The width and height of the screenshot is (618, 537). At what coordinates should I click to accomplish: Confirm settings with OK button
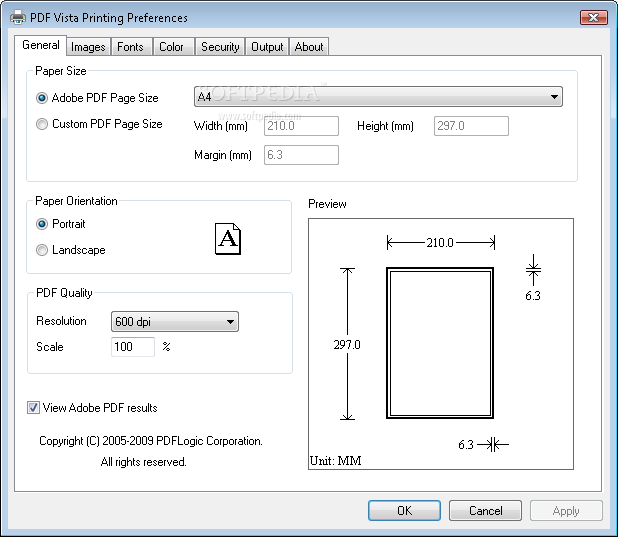tap(404, 511)
